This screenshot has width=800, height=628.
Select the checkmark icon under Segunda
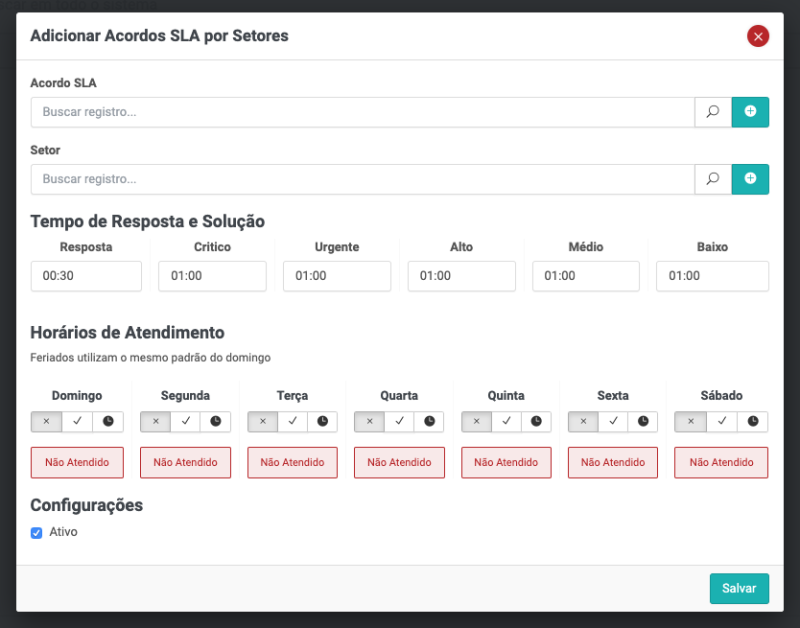185,422
